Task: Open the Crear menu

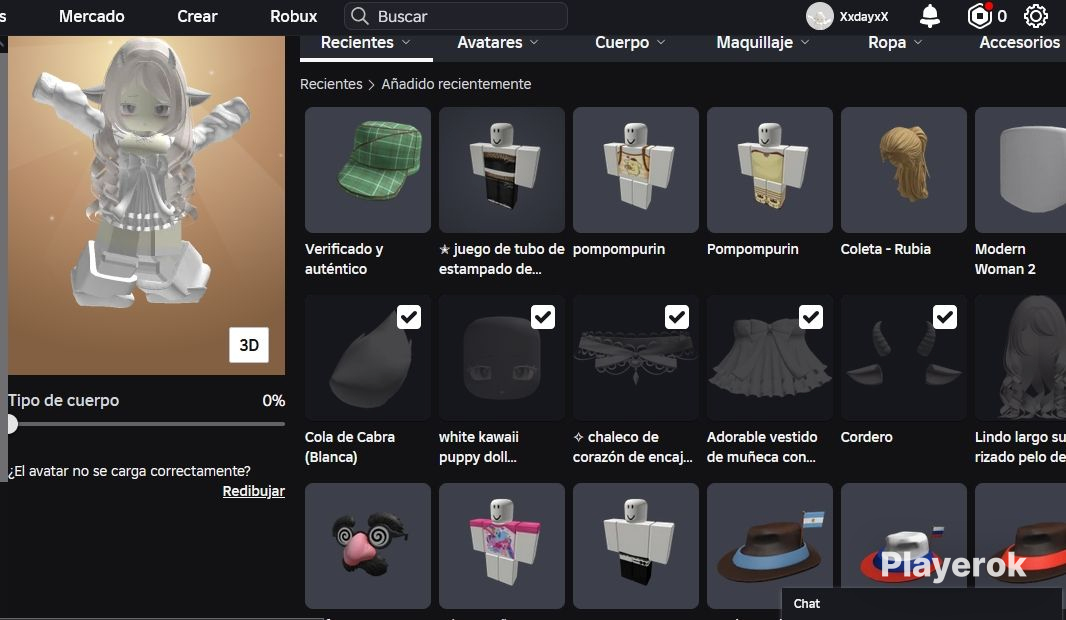Action: click(197, 16)
